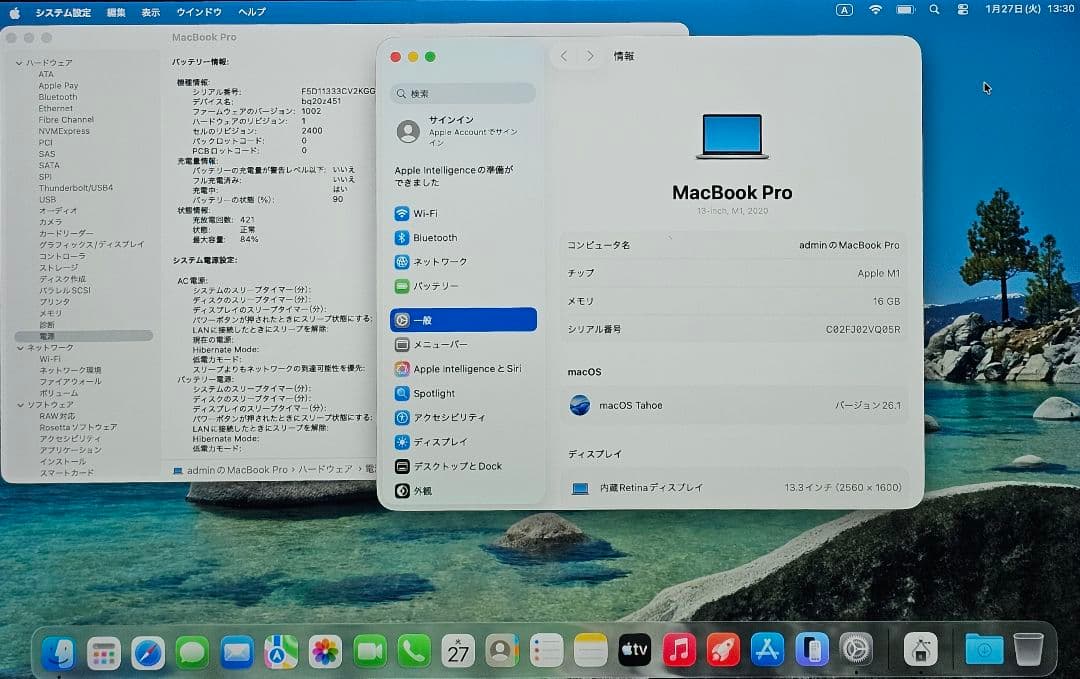Select the メニューバー settings item
The image size is (1080, 679).
(x=440, y=344)
